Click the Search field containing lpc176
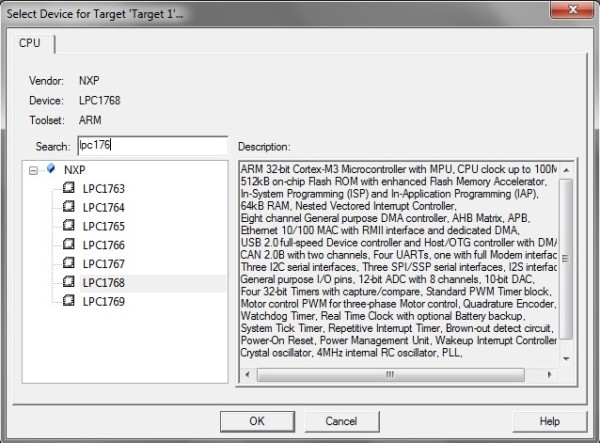600x443 pixels. pos(153,145)
